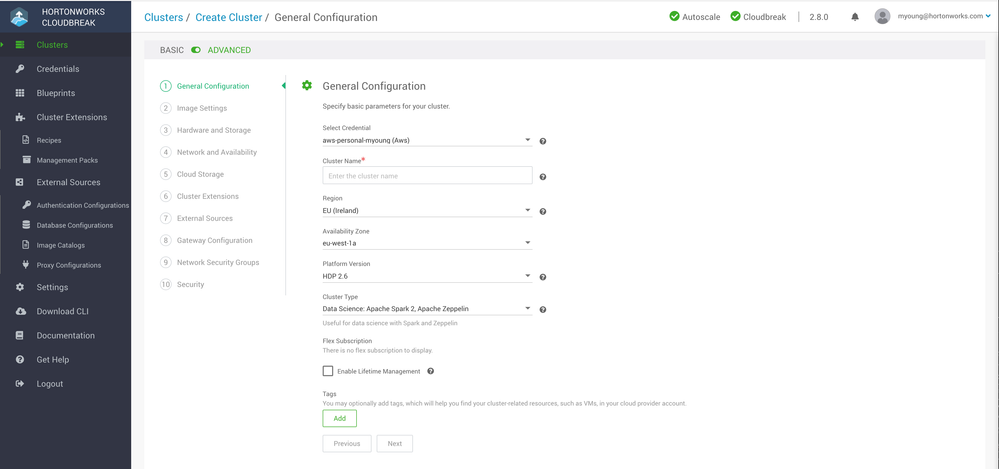Click the user avatar icon
This screenshot has width=999, height=469.
tap(882, 17)
